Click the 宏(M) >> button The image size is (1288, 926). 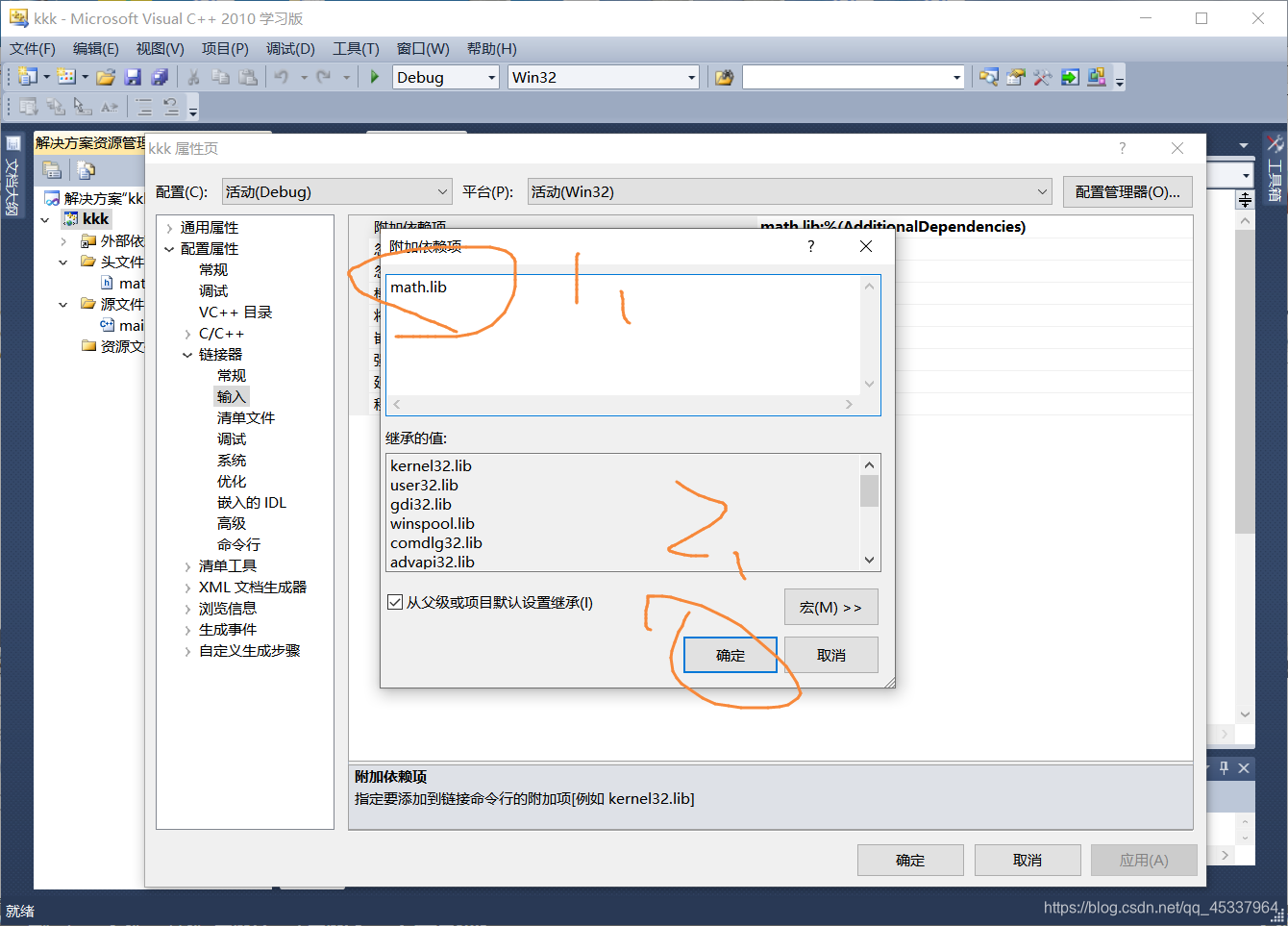point(831,607)
